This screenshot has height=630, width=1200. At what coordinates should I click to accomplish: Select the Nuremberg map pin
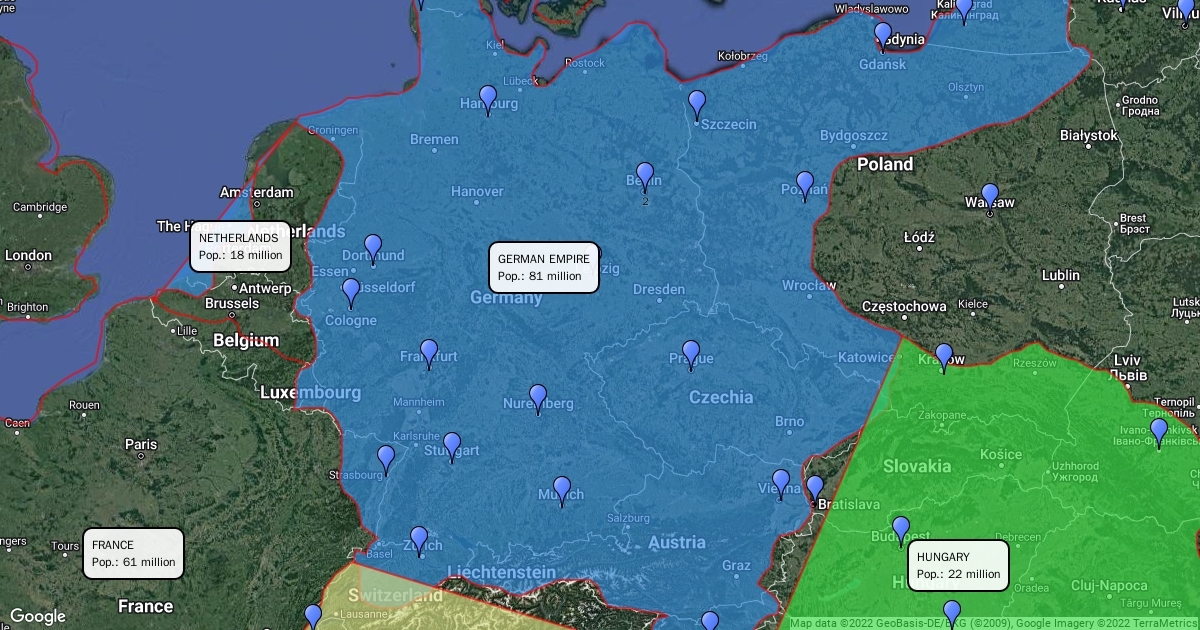pos(538,399)
